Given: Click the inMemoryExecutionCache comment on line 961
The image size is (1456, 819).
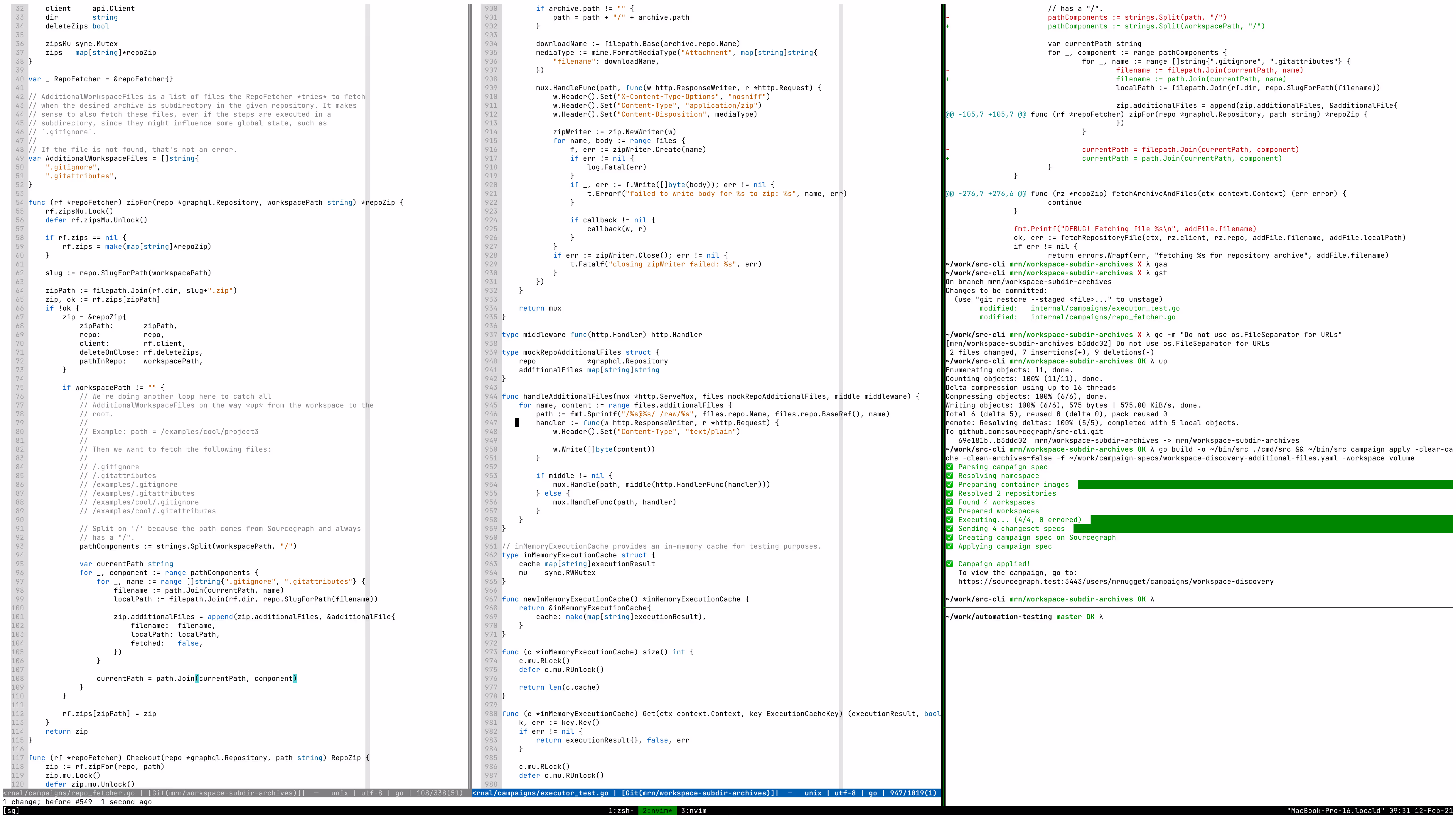Looking at the screenshot, I should point(661,547).
